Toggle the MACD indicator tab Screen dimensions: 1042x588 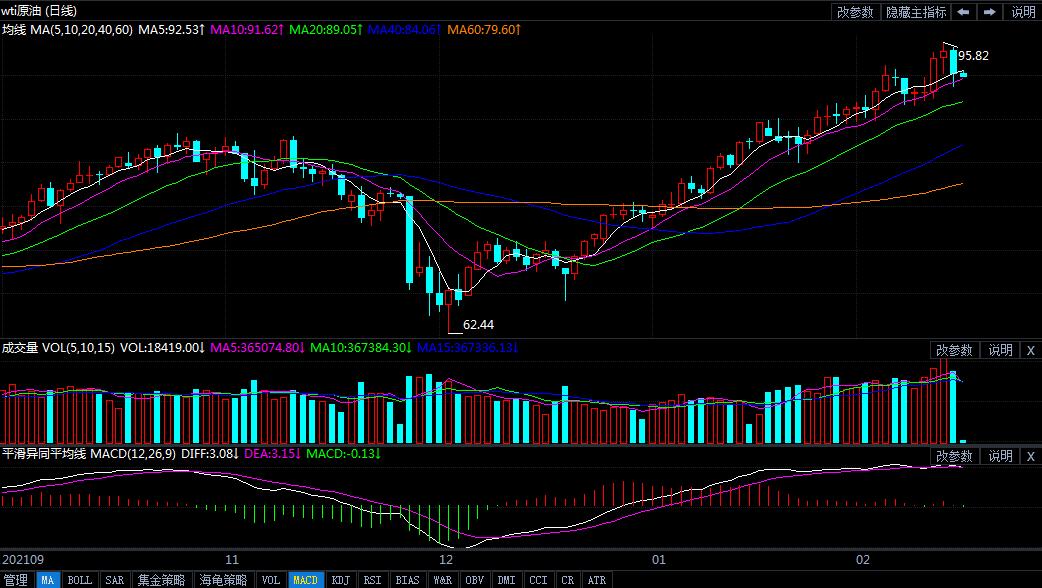tap(305, 580)
